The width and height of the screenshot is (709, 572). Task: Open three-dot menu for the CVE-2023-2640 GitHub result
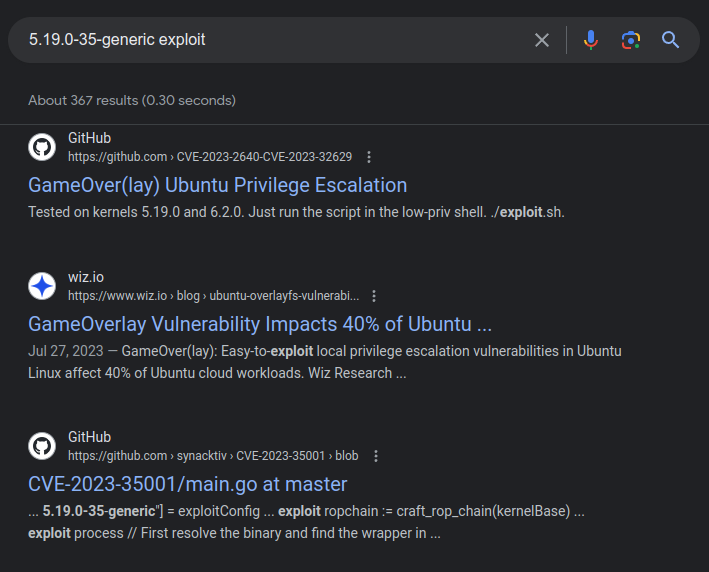pos(369,157)
